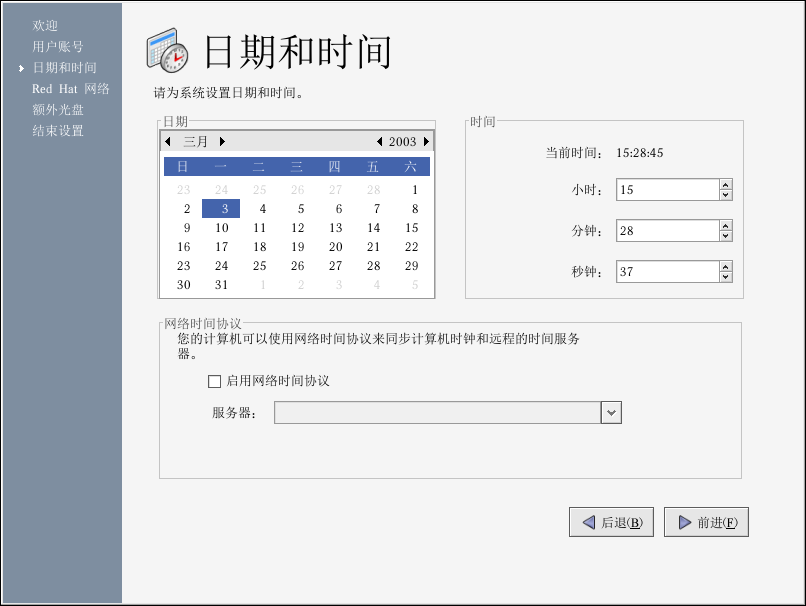
Task: Select day 14 in the calendar
Action: point(374,228)
